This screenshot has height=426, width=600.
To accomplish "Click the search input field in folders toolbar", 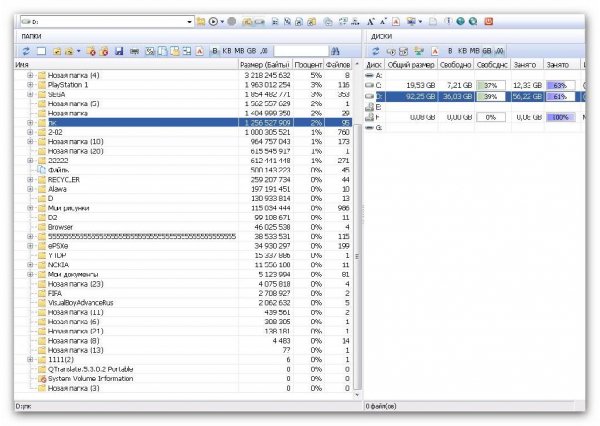I will (x=301, y=51).
